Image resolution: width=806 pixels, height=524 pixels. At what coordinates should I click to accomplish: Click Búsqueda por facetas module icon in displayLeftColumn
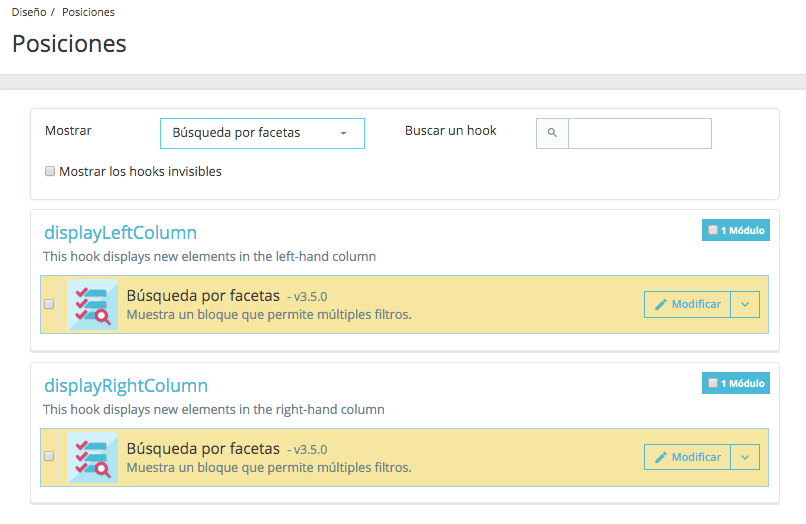(93, 304)
